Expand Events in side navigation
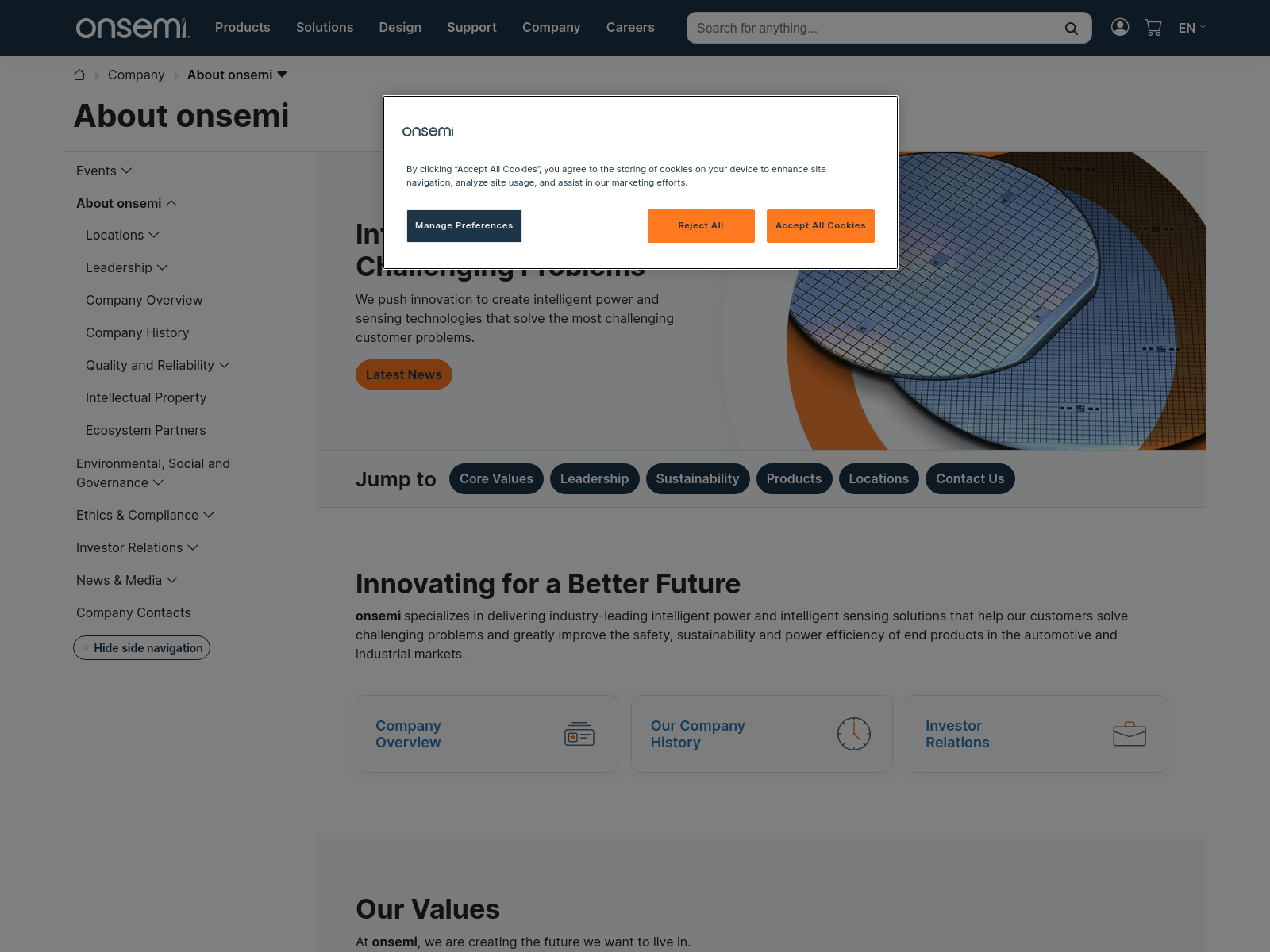Screen dimensions: 1270x952 click(x=126, y=171)
